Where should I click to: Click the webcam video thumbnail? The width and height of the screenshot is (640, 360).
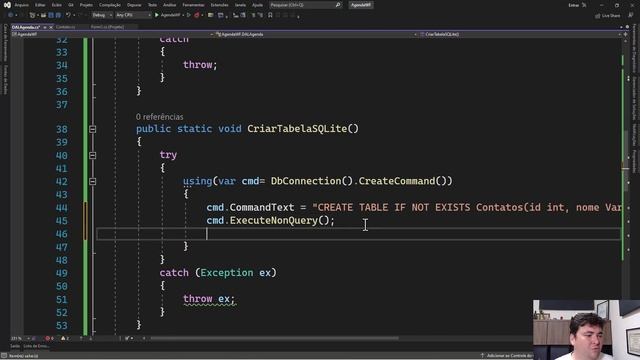tap(586, 330)
